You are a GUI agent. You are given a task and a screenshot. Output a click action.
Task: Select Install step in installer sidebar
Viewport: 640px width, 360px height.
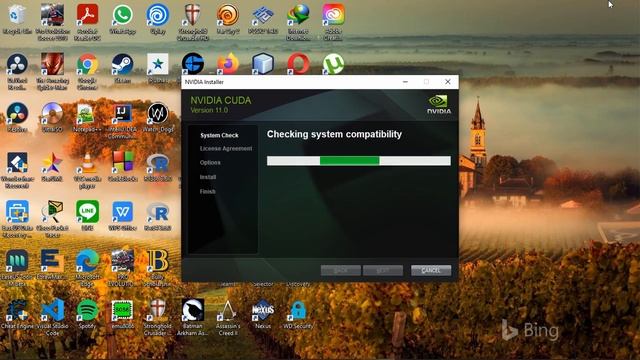(208, 177)
